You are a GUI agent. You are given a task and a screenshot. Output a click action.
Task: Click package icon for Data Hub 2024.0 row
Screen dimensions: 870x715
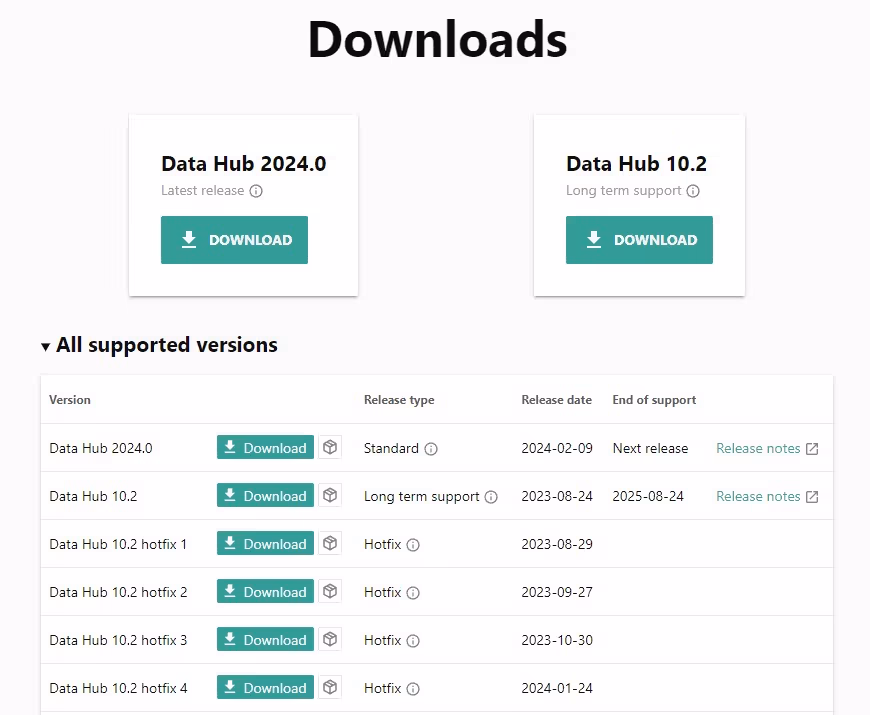point(330,448)
